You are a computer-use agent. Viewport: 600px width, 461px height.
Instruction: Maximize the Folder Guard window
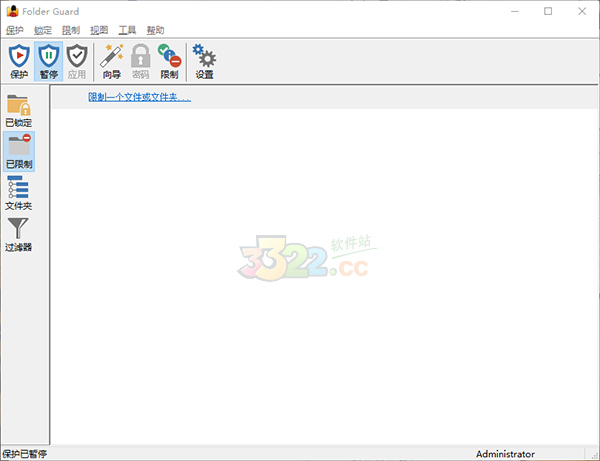coord(548,11)
